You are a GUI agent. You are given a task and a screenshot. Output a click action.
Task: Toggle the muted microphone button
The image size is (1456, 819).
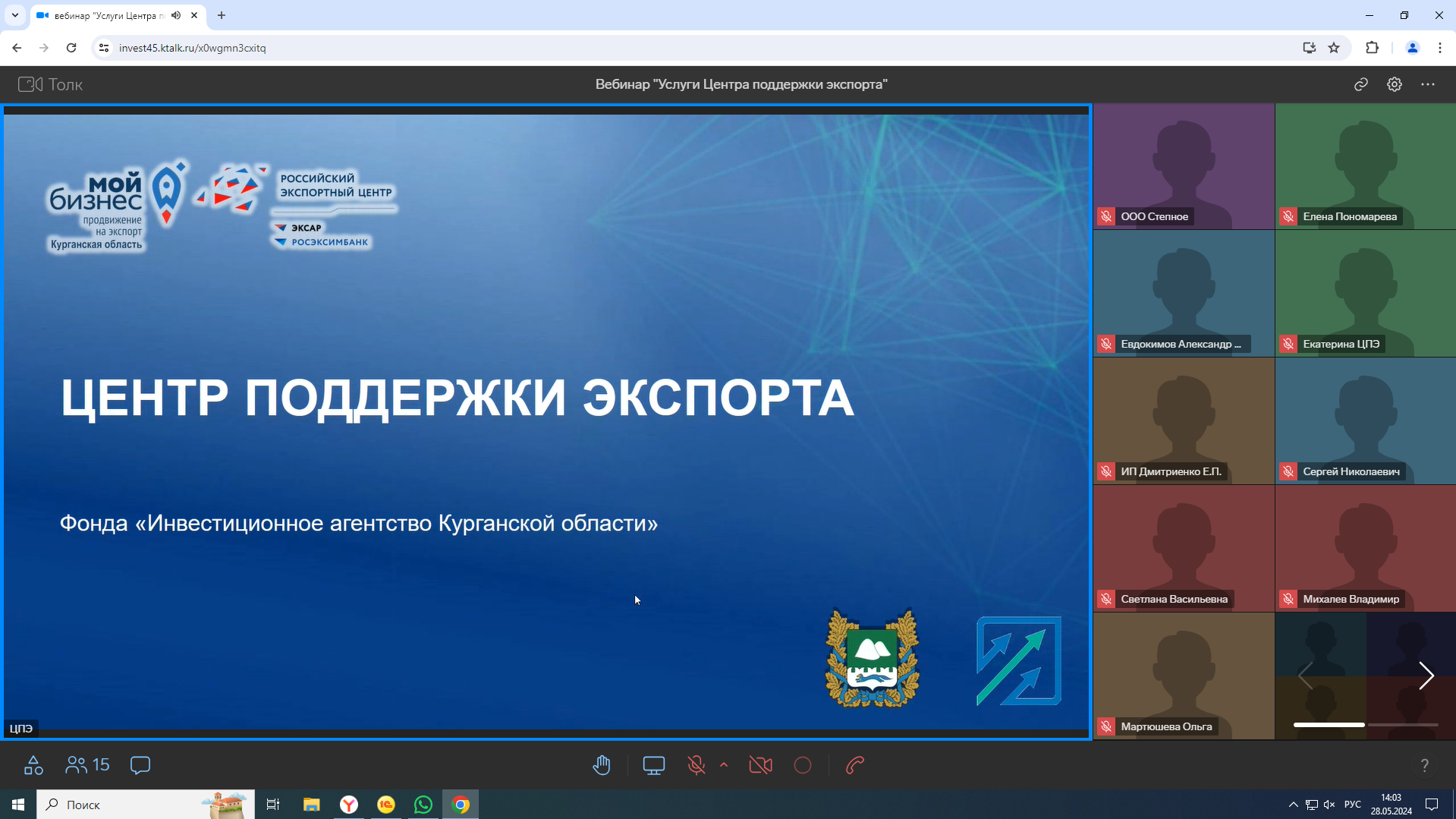click(x=696, y=765)
